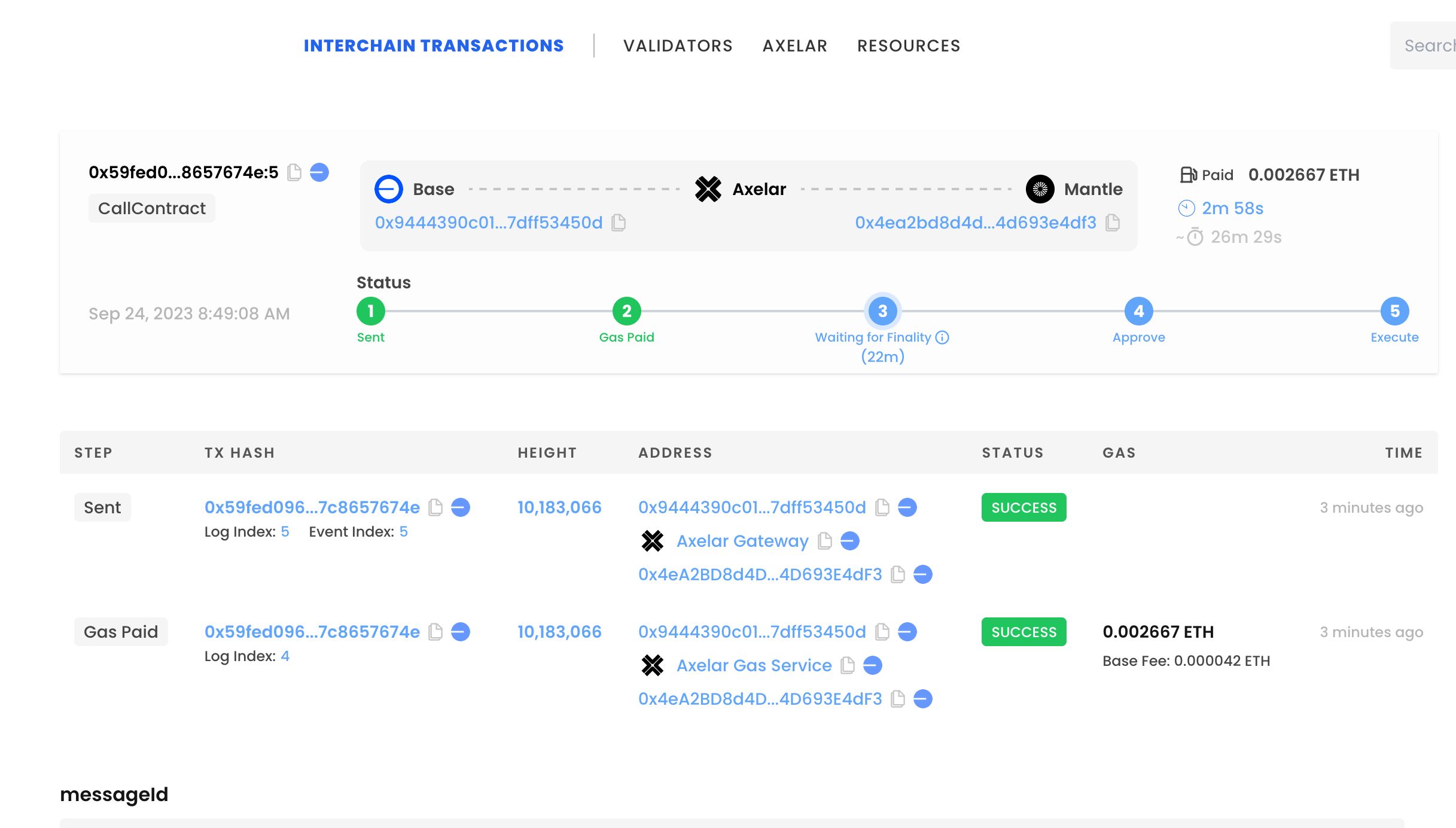The image size is (1456, 828).
Task: Click timestamp Sep 24, 2023 8:49:08 AM
Action: [x=189, y=313]
